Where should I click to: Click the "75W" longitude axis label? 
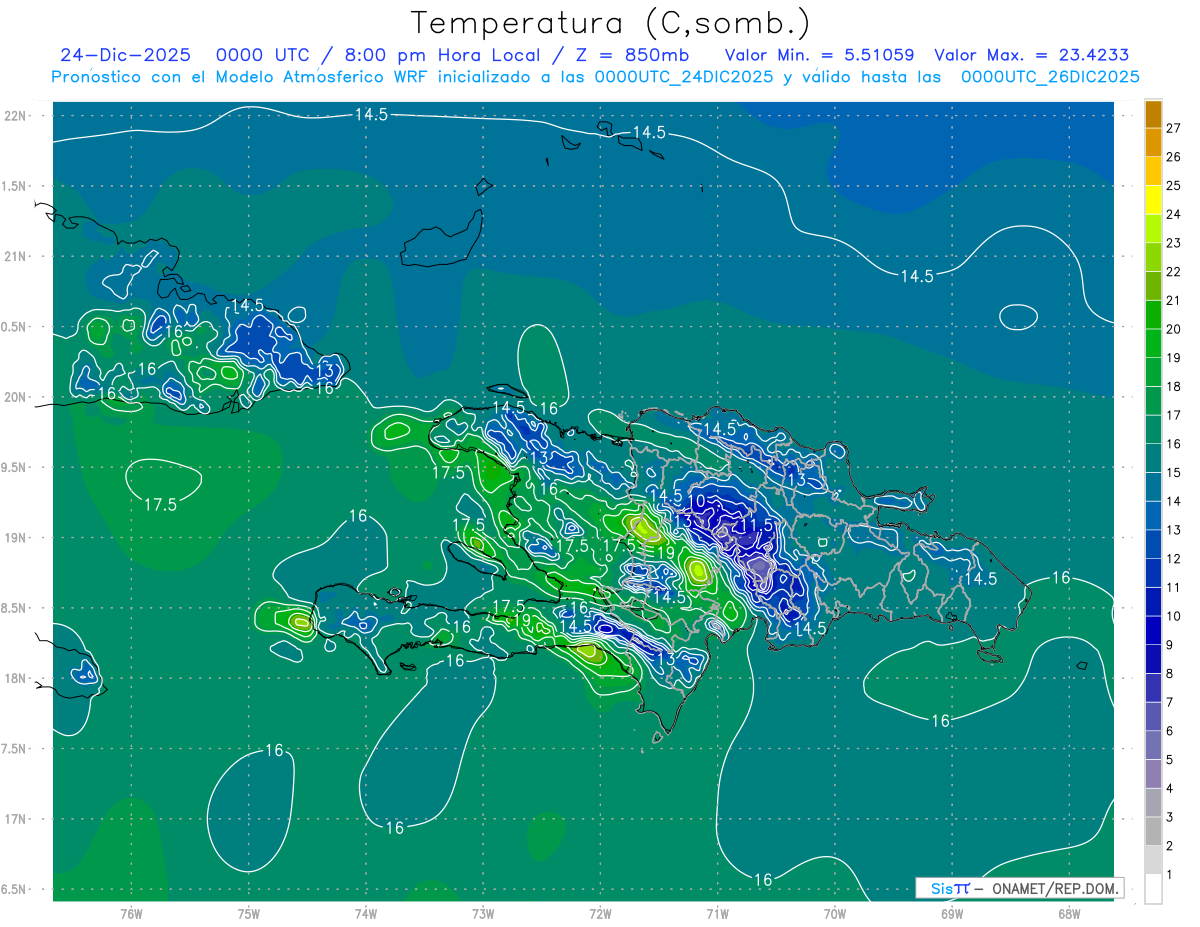[249, 913]
